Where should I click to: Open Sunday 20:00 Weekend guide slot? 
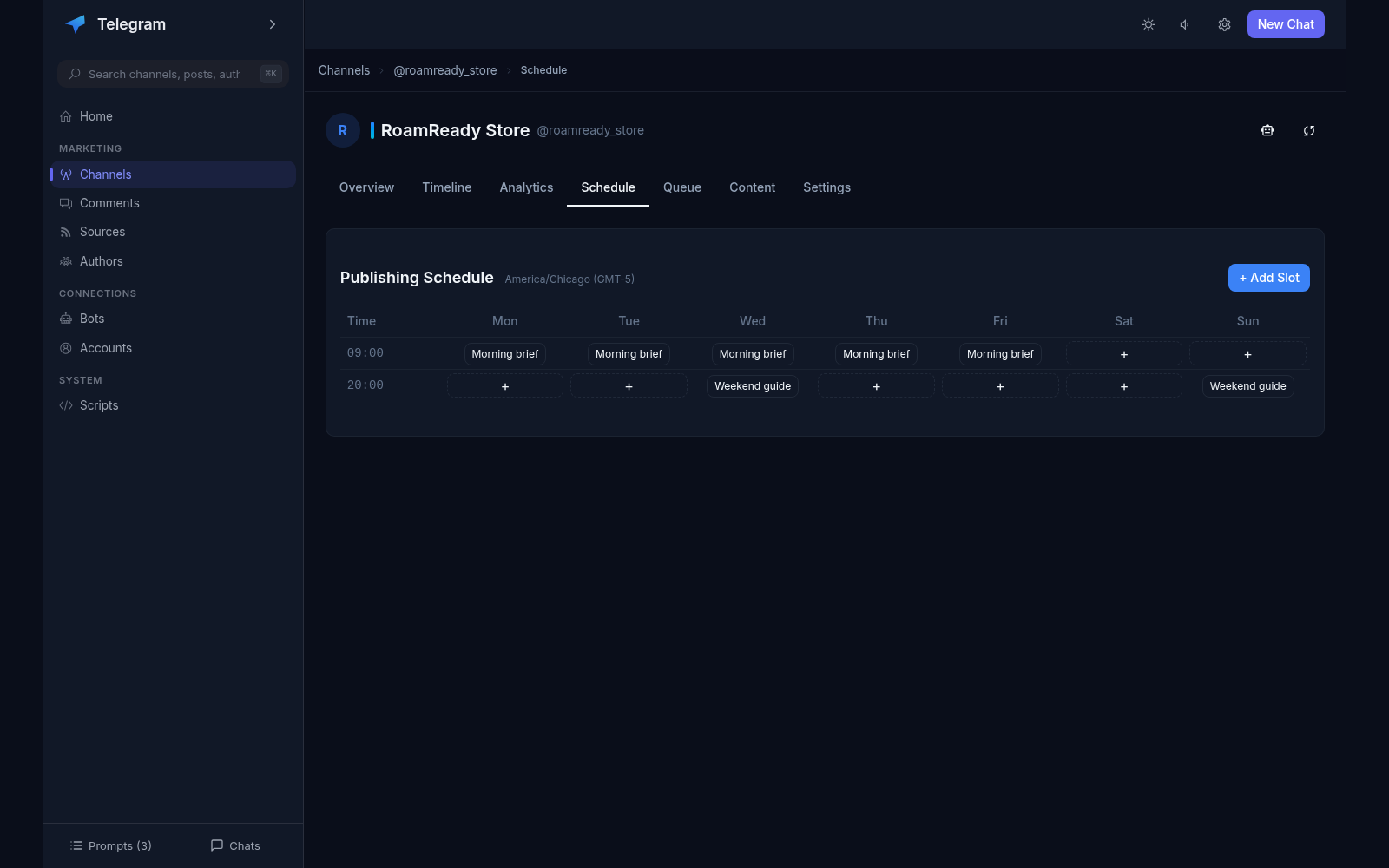1247,386
